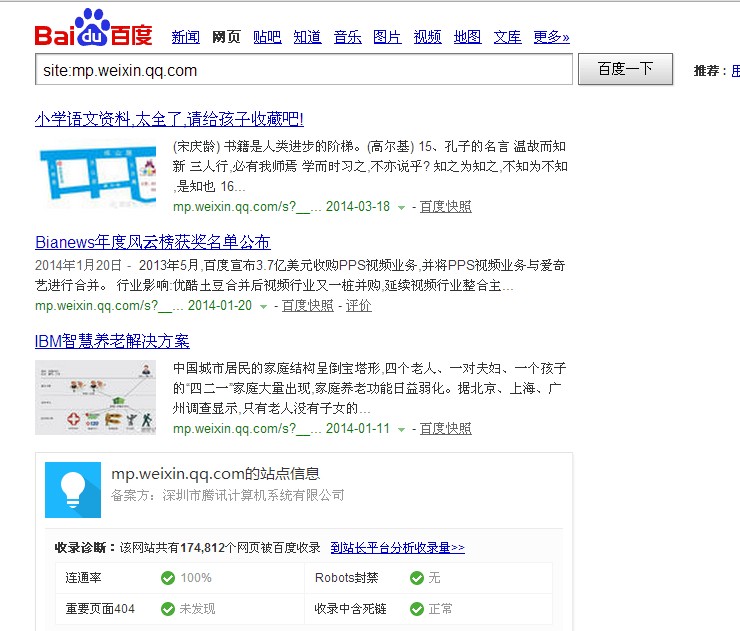Click the Baidu logo
Image resolution: width=740 pixels, height=631 pixels.
93,28
